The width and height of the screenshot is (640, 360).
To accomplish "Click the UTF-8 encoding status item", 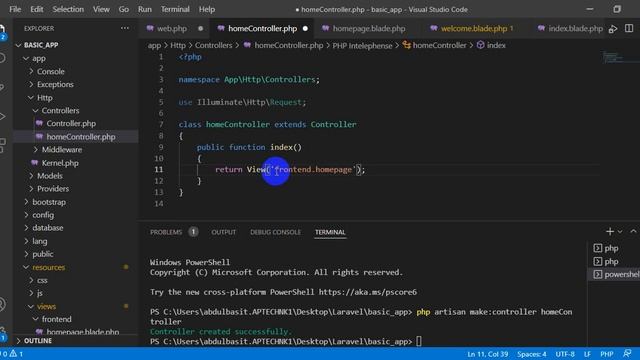I will click(565, 354).
